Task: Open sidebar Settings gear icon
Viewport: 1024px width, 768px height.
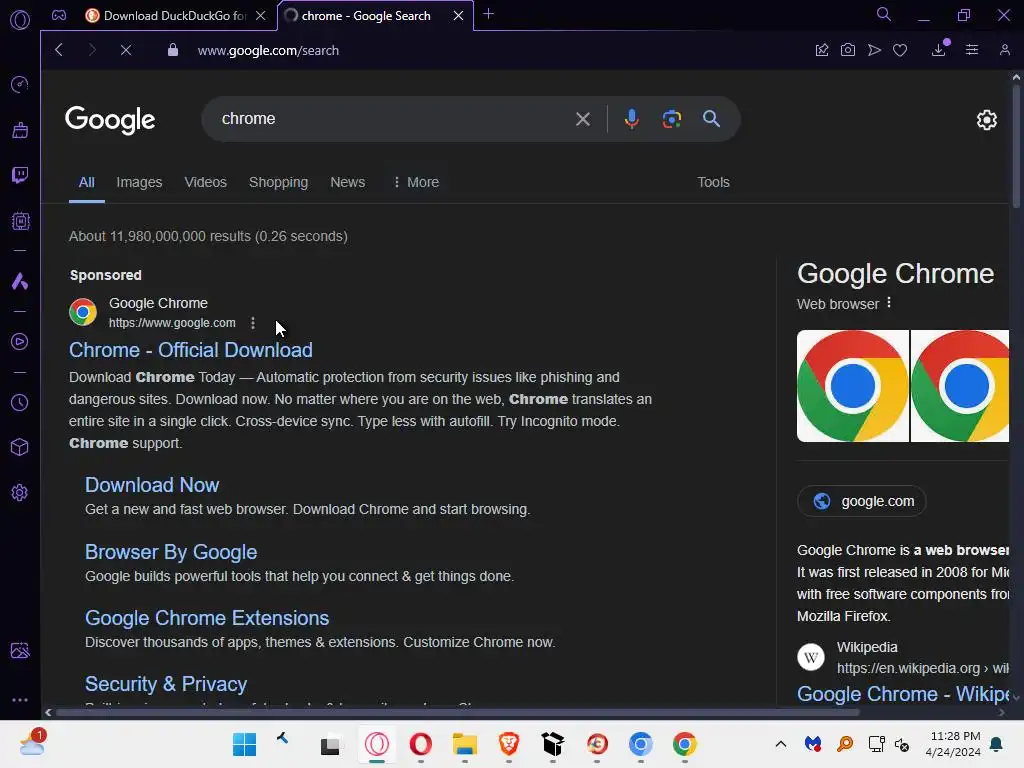Action: pos(20,492)
